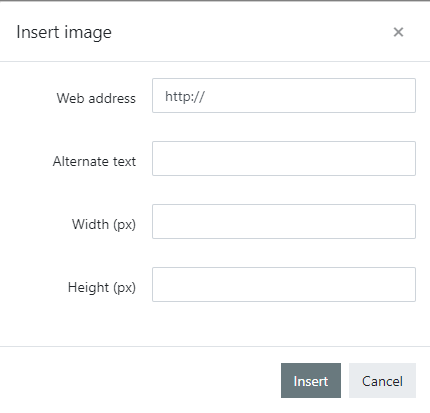Click the Cancel button
Screen dimensions: 430x413
[x=382, y=381]
